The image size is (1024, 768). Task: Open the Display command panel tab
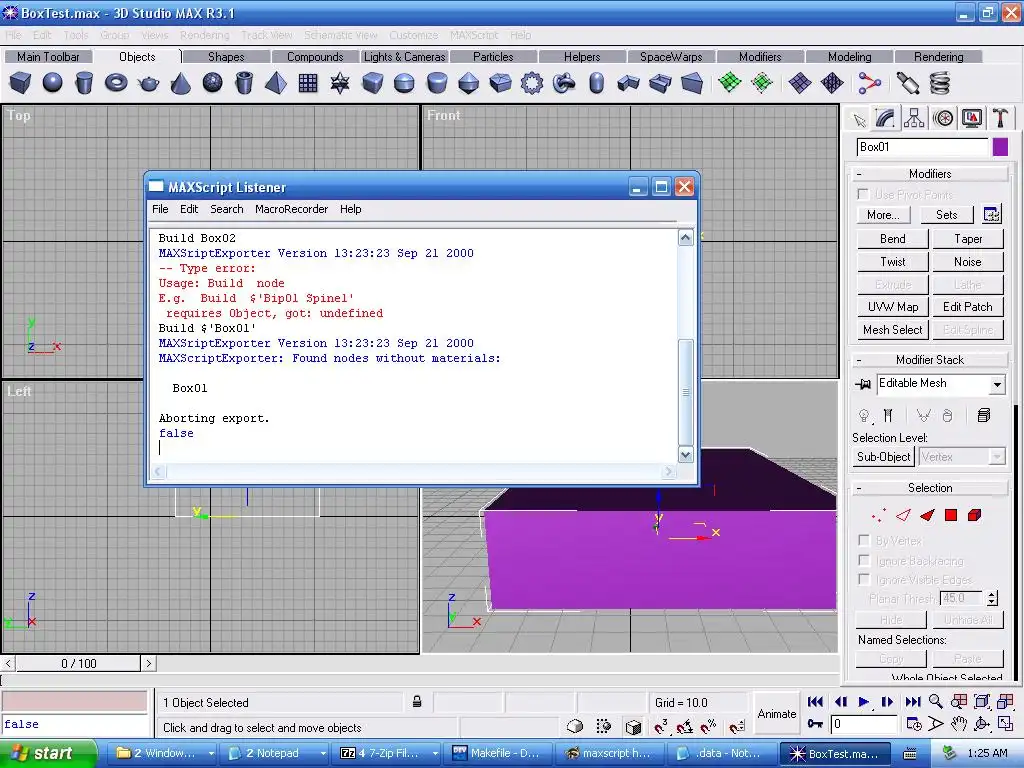coord(972,118)
